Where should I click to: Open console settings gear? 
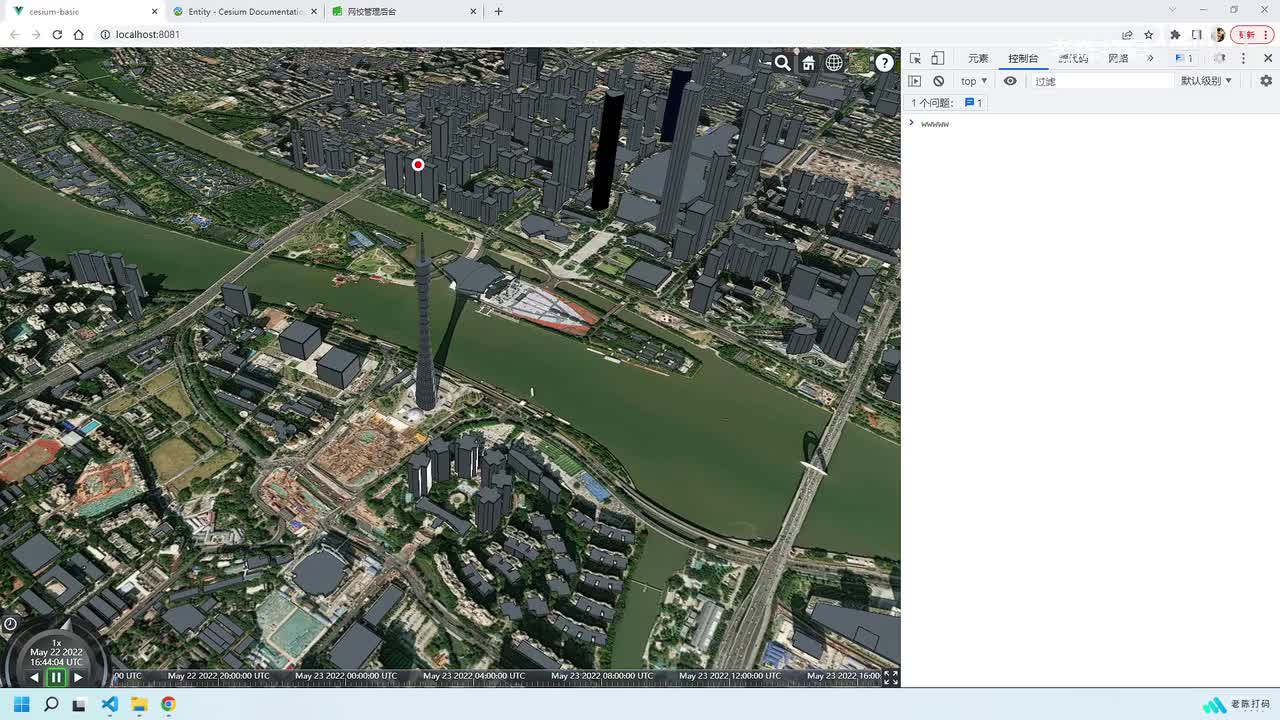pyautogui.click(x=1266, y=81)
